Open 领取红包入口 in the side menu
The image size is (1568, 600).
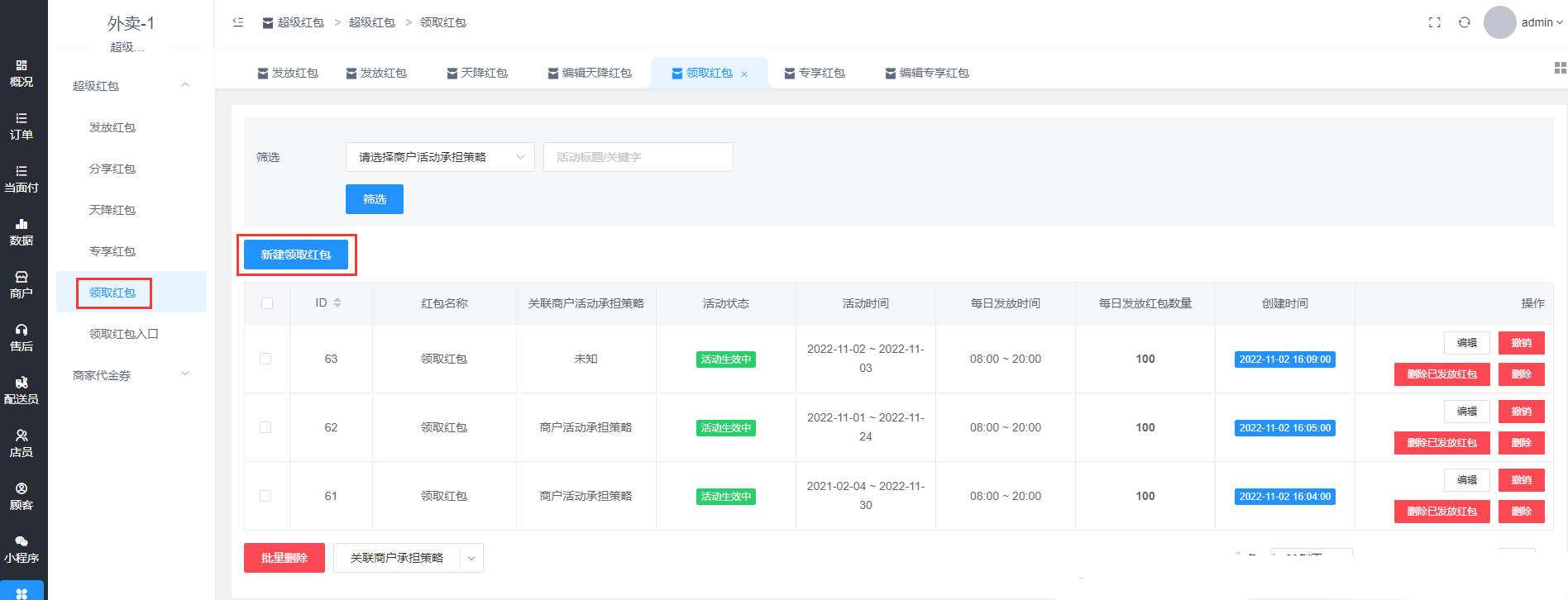click(124, 334)
